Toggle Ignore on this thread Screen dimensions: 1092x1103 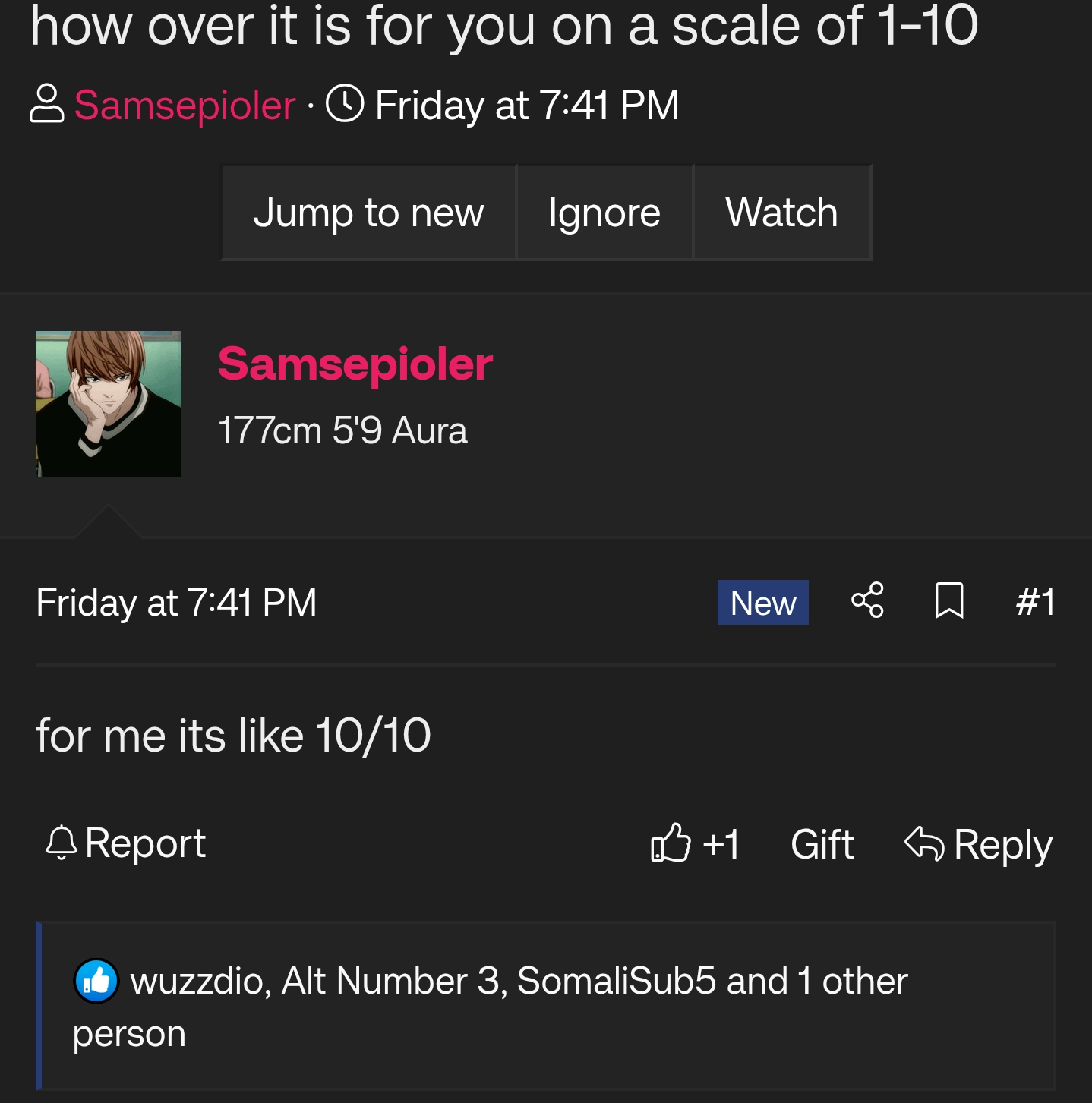click(x=604, y=213)
